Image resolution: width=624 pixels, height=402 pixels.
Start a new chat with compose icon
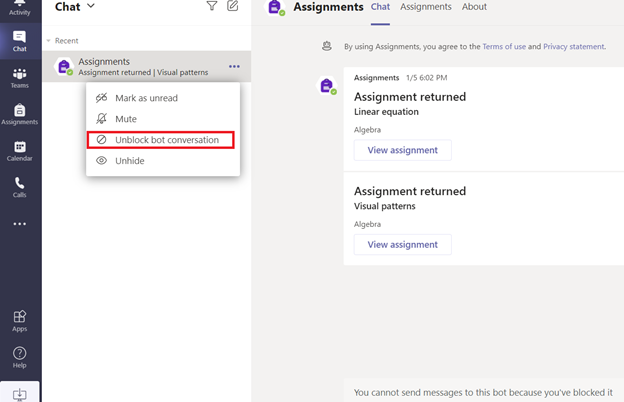coord(232,6)
